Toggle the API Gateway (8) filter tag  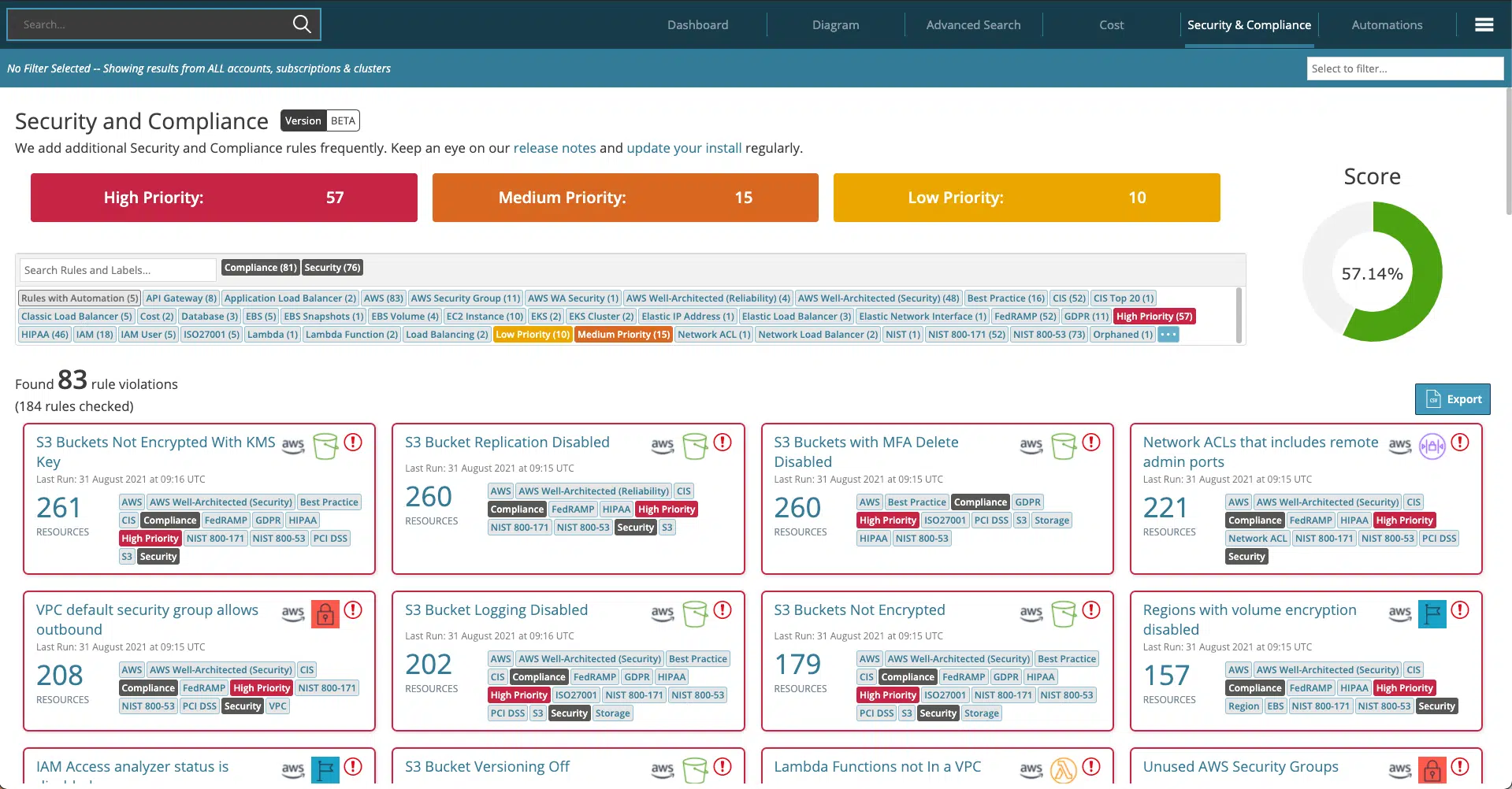coord(181,298)
